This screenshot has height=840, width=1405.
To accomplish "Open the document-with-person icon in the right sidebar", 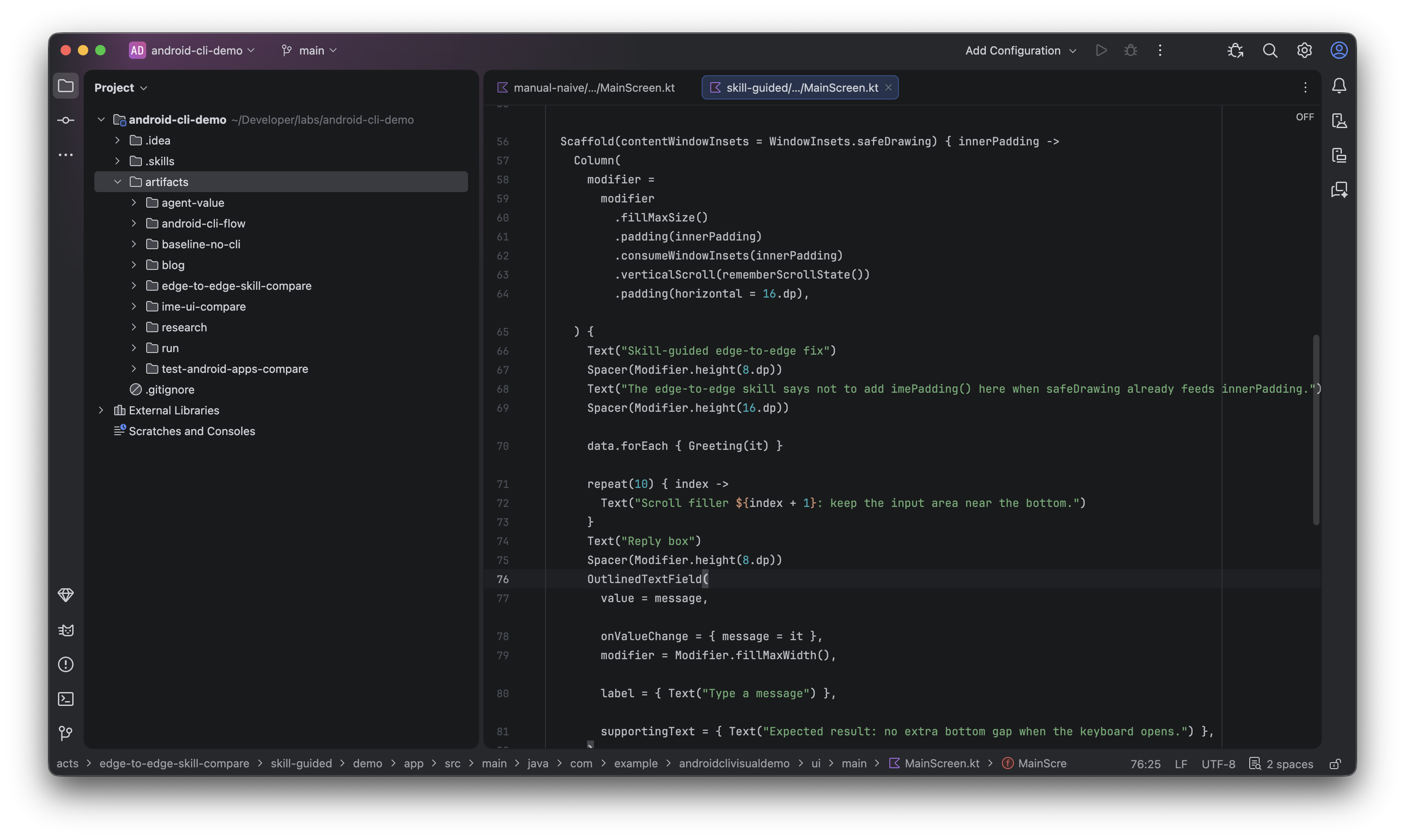I will tap(1339, 121).
